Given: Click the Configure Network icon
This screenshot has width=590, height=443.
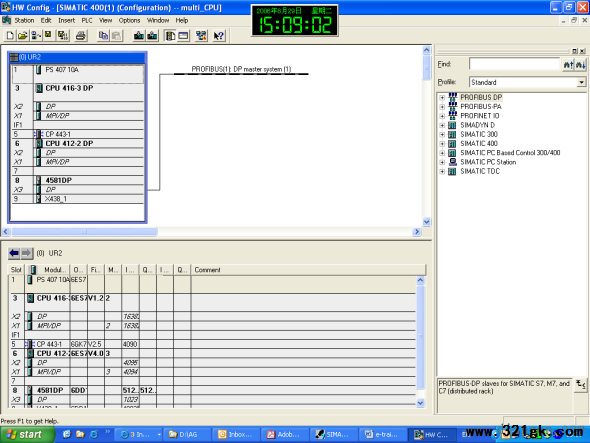Looking at the screenshot, I should tap(201, 36).
